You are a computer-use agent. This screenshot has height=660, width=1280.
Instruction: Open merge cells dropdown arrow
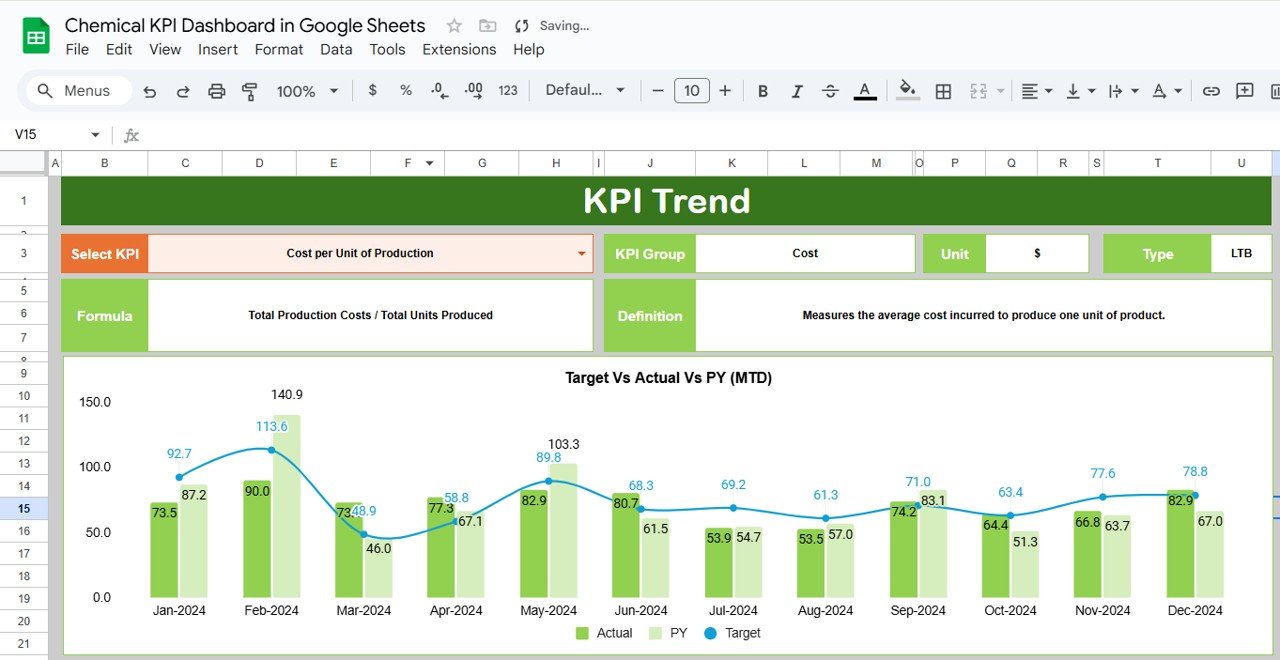click(x=1001, y=91)
